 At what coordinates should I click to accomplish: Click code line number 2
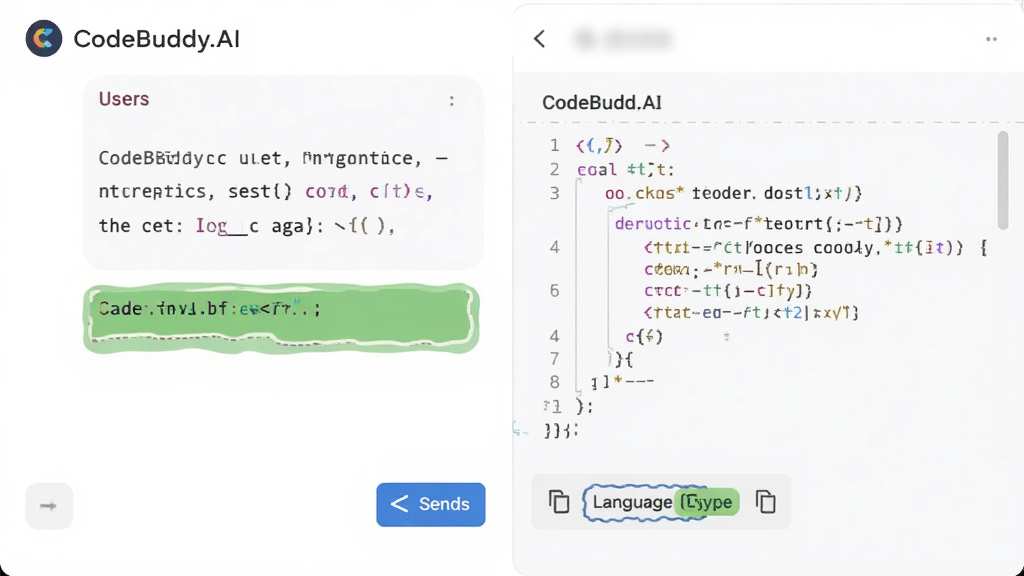[554, 170]
